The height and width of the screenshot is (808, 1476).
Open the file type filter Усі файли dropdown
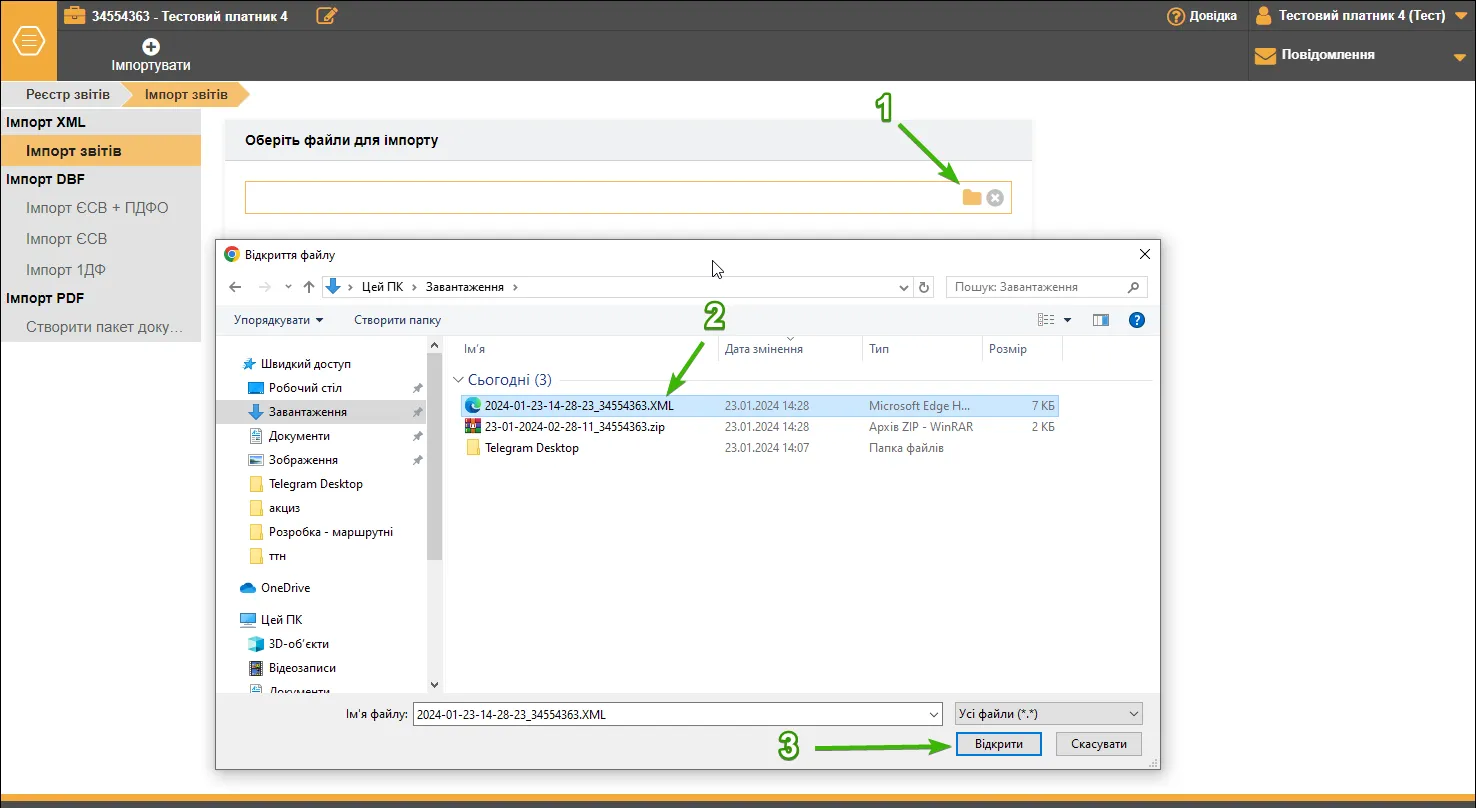1049,714
